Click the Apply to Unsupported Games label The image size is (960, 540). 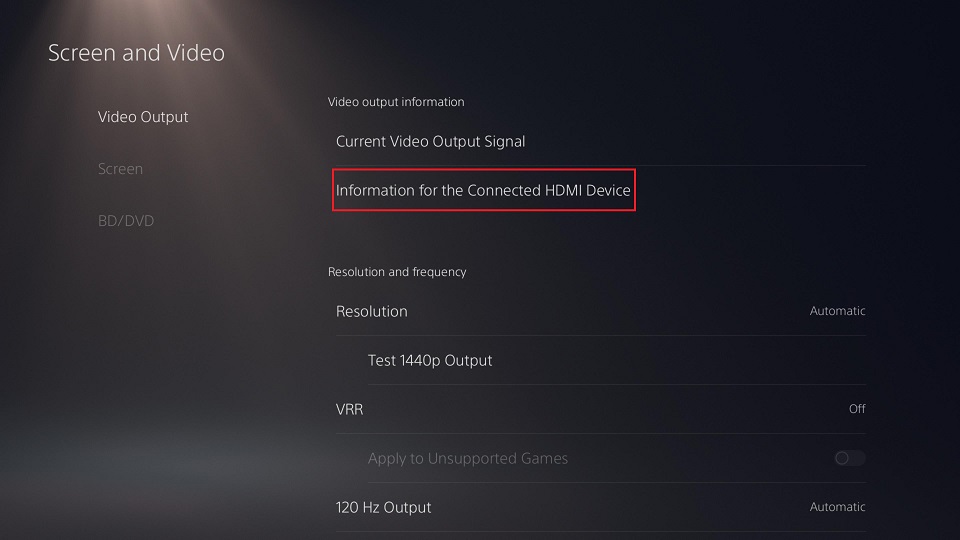point(468,458)
